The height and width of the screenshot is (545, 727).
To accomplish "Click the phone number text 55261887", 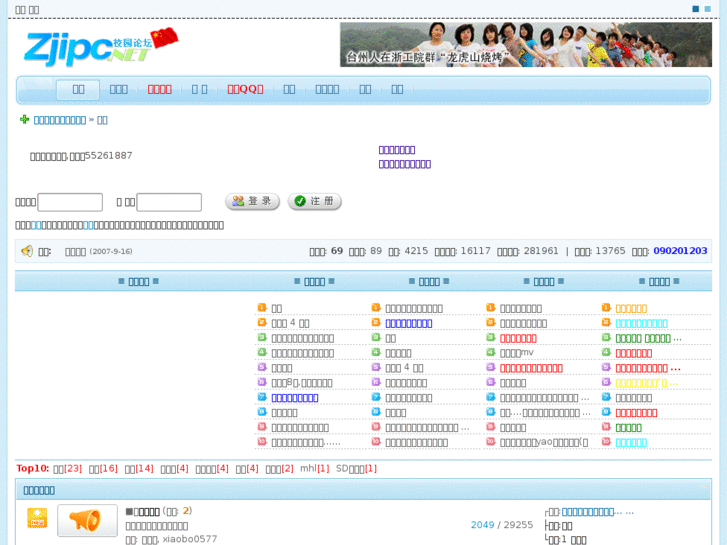I will click(108, 155).
